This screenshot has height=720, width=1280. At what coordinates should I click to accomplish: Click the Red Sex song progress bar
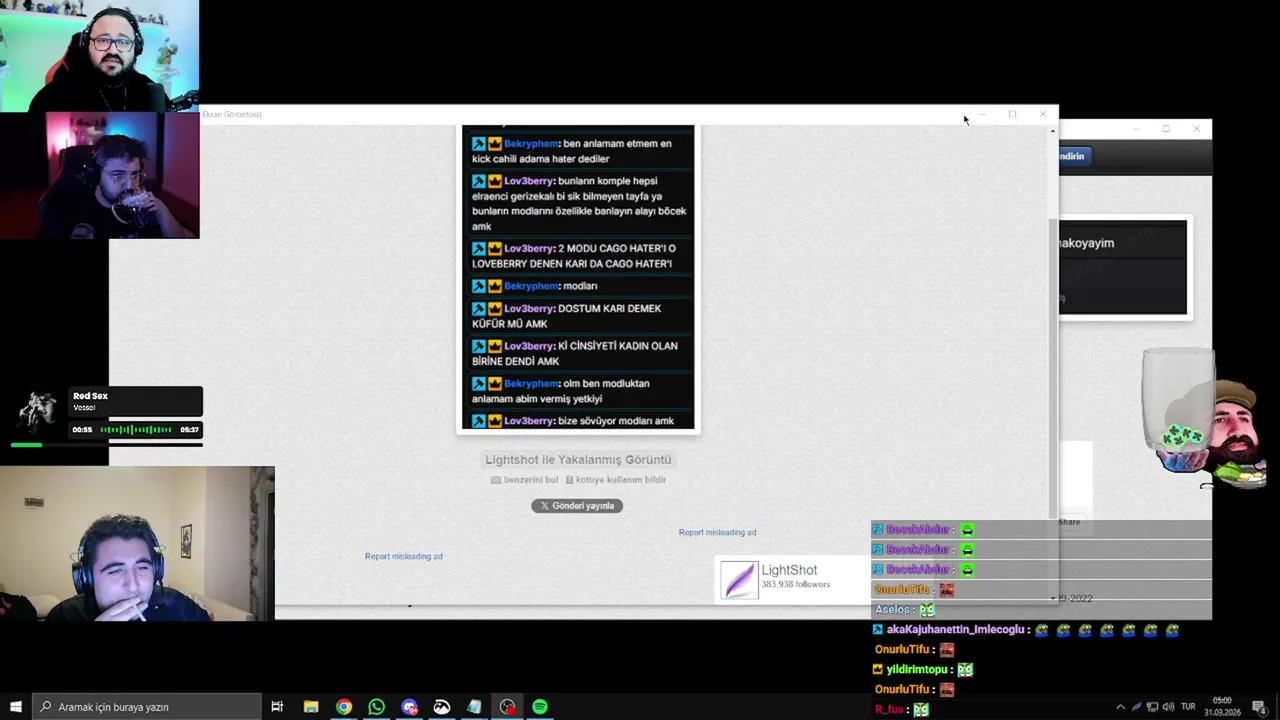pyautogui.click(x=106, y=445)
